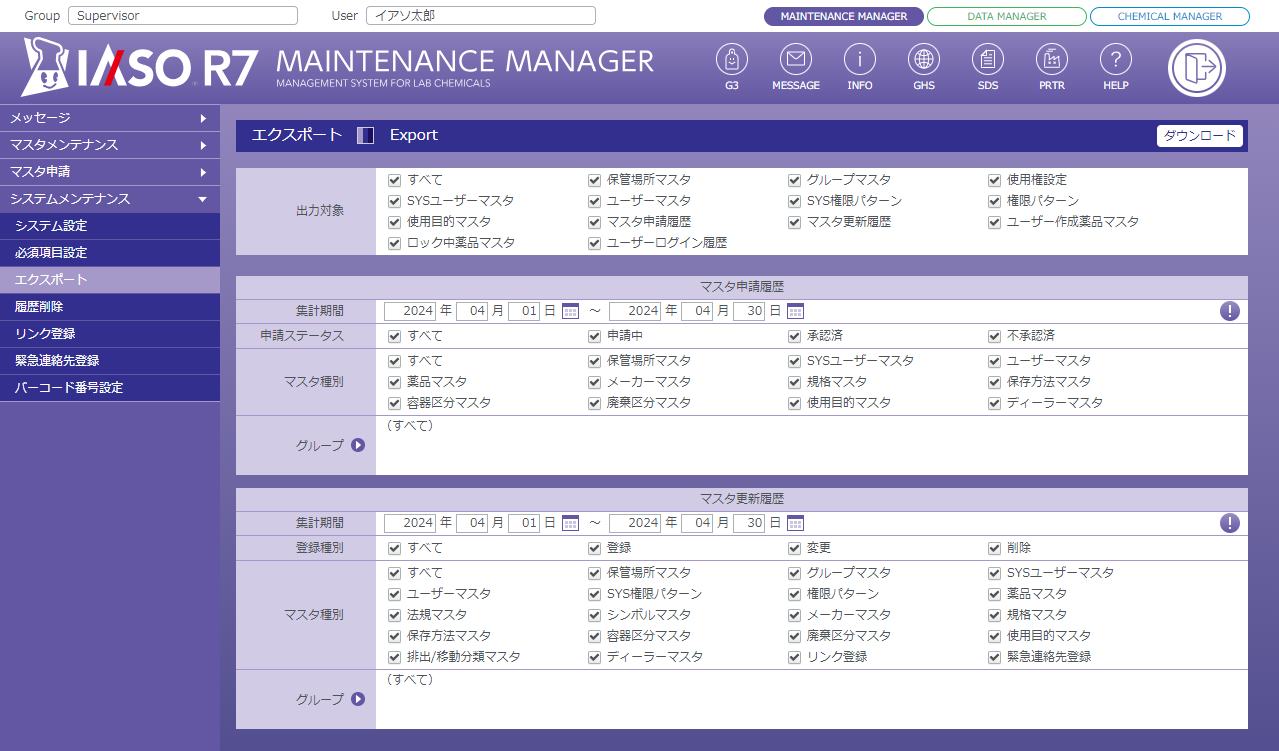This screenshot has width=1279, height=751.
Task: Open システム設定 in sidebar
Action: pyautogui.click(x=110, y=226)
